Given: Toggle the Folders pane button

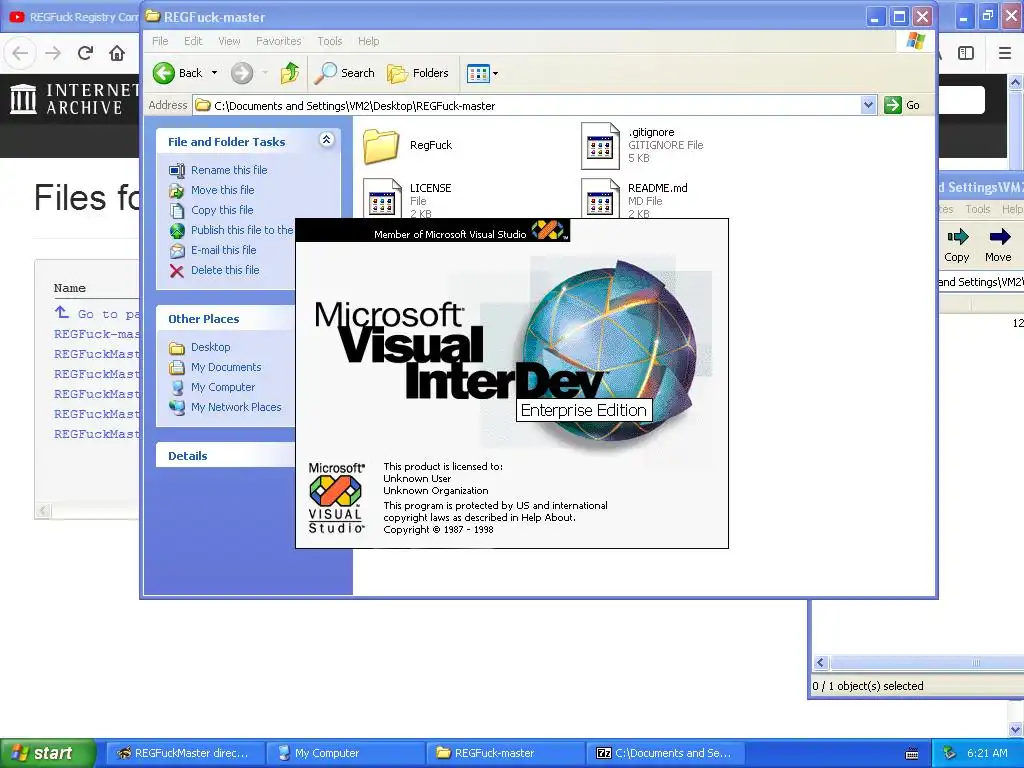Looking at the screenshot, I should tap(418, 73).
